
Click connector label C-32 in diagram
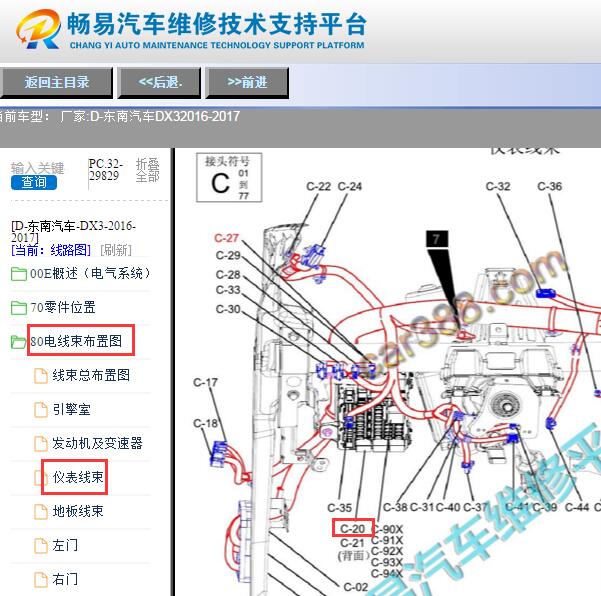click(x=498, y=186)
